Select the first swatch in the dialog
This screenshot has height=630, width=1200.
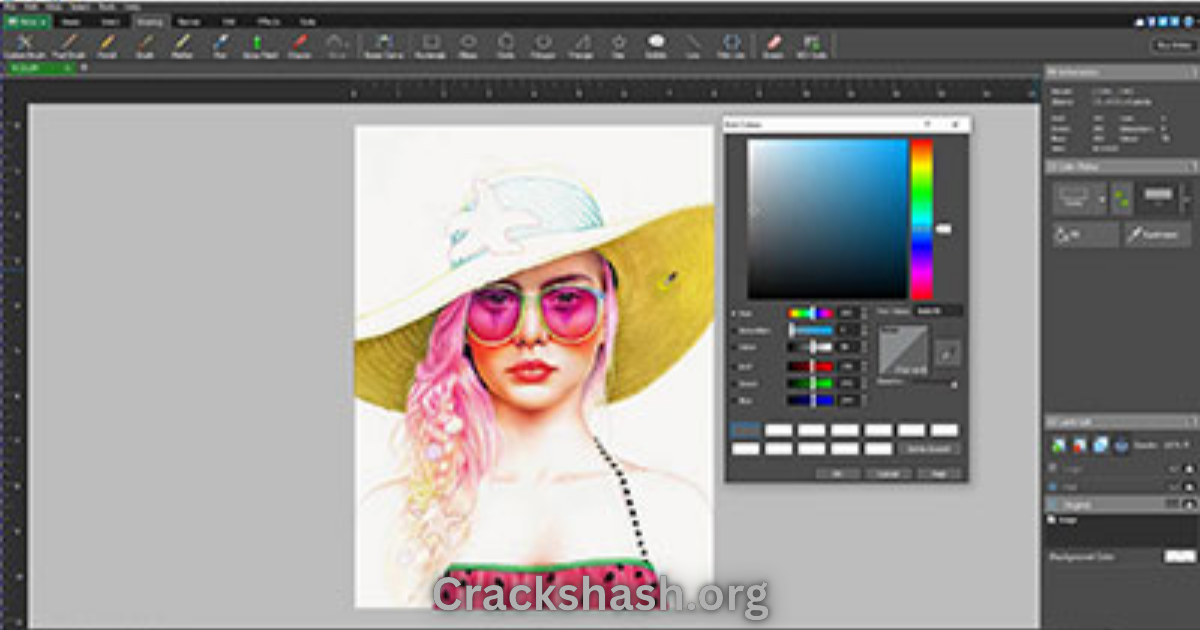746,430
